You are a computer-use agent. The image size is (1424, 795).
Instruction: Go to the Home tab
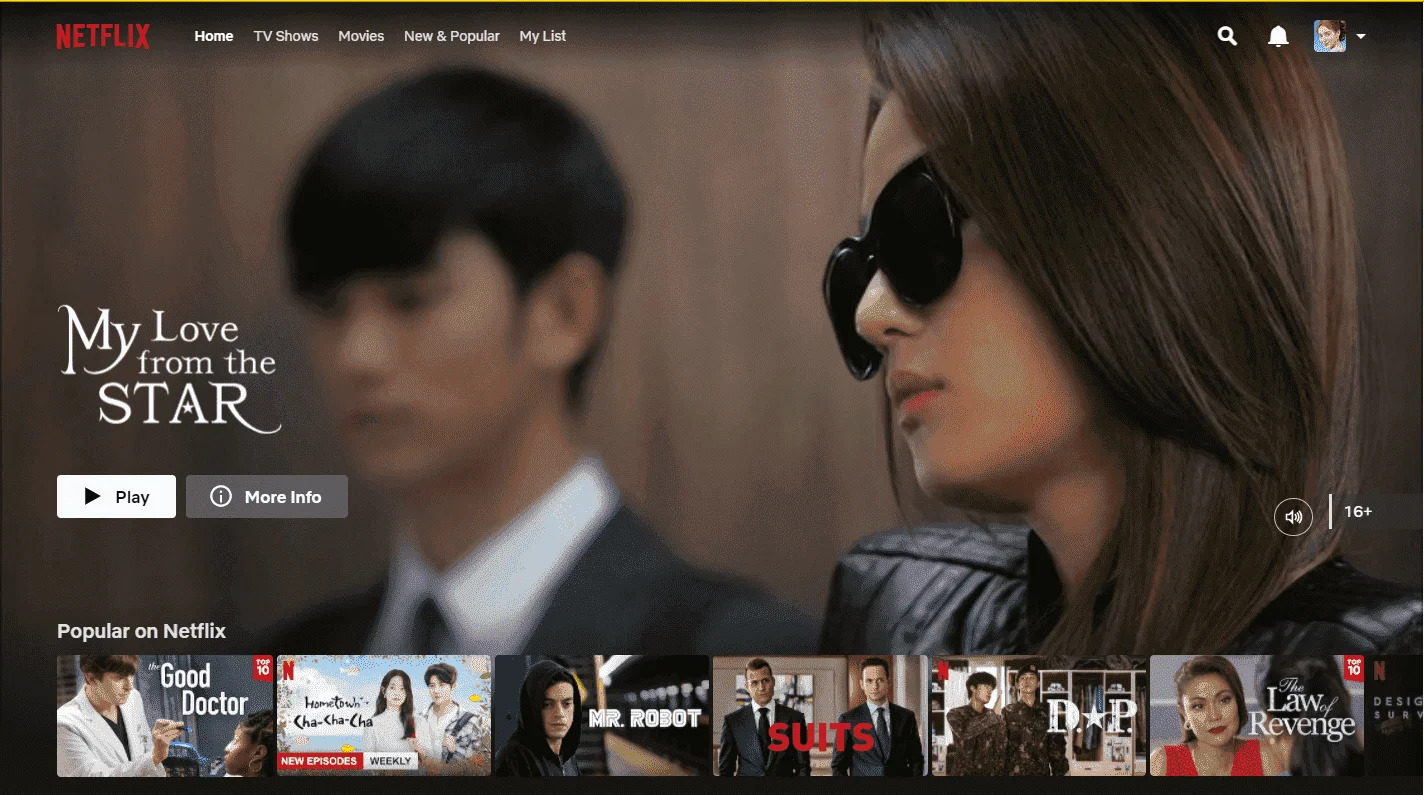pos(214,36)
